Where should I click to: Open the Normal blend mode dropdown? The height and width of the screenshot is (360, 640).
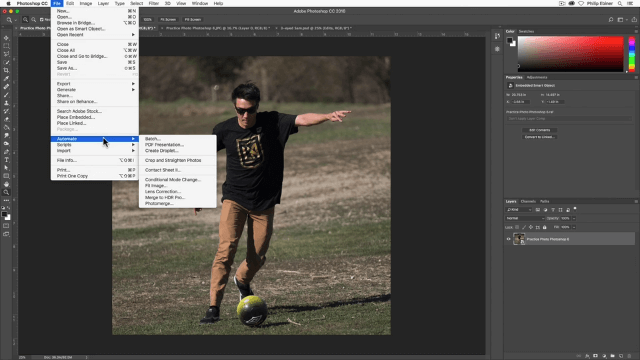pos(525,218)
